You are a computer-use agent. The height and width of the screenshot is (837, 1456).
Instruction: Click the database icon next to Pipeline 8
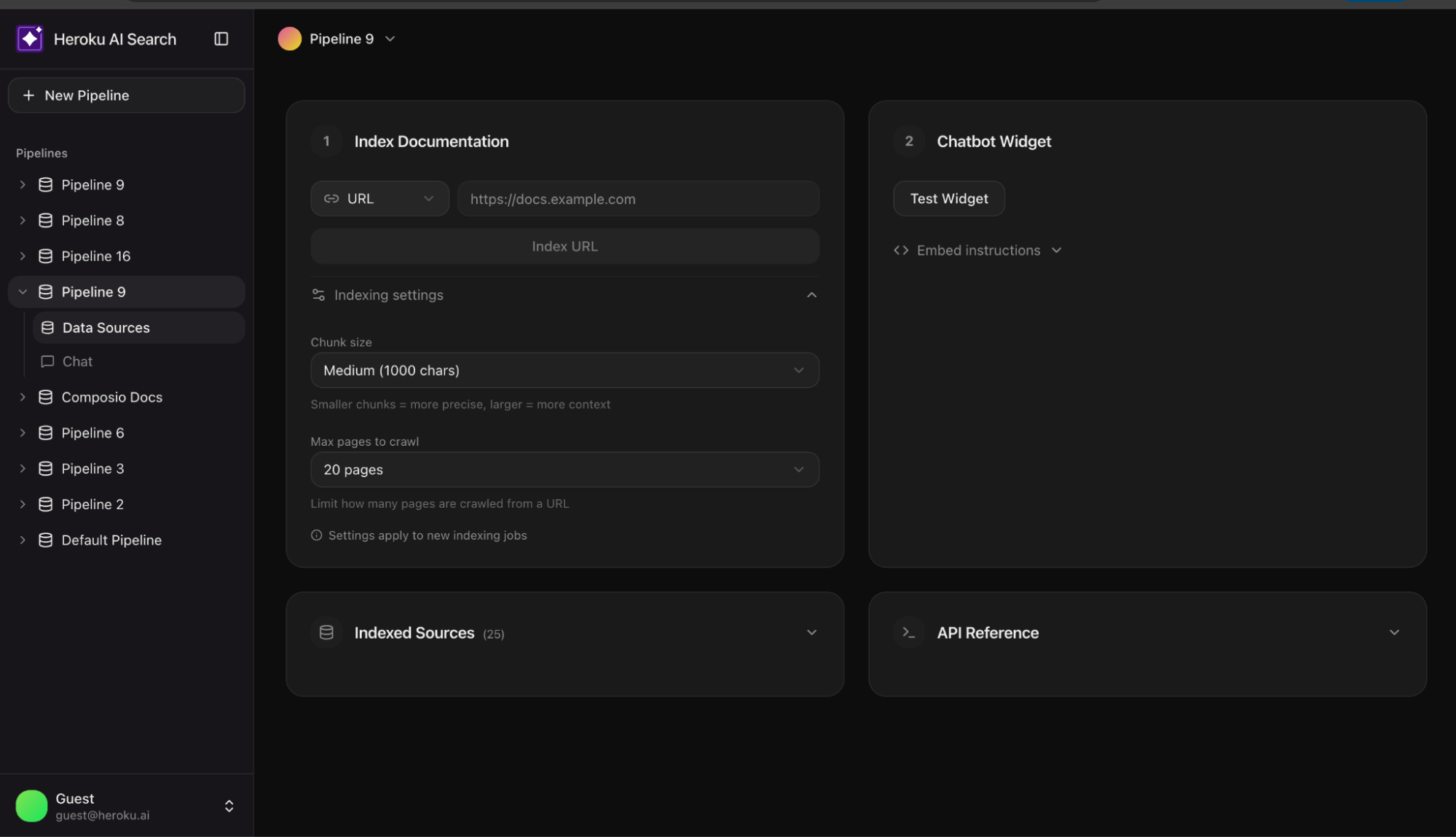(x=45, y=220)
